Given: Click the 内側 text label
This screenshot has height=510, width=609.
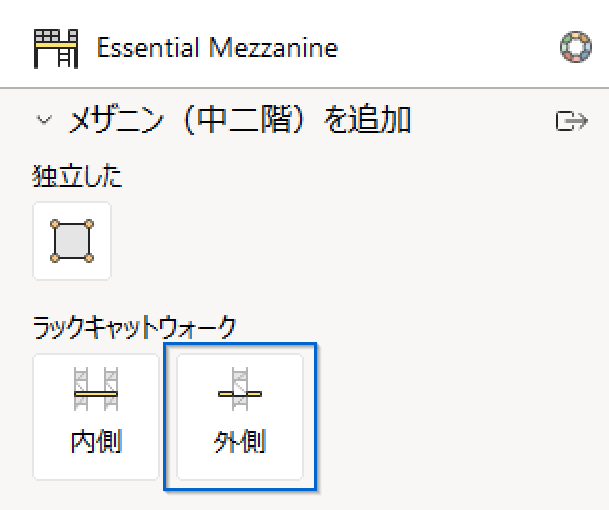Looking at the screenshot, I should pyautogui.click(x=96, y=441).
